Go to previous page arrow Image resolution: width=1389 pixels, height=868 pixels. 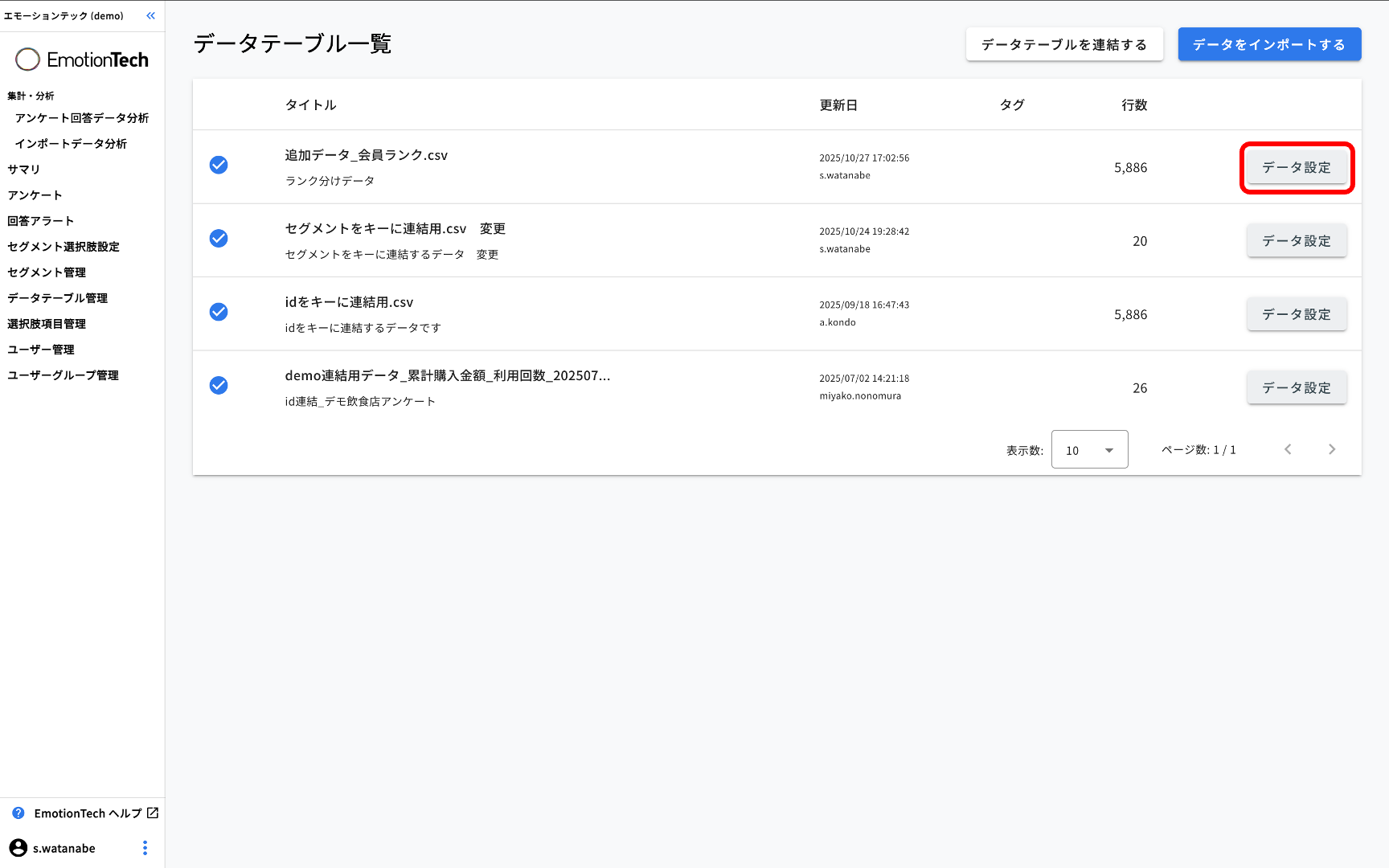tap(1288, 449)
